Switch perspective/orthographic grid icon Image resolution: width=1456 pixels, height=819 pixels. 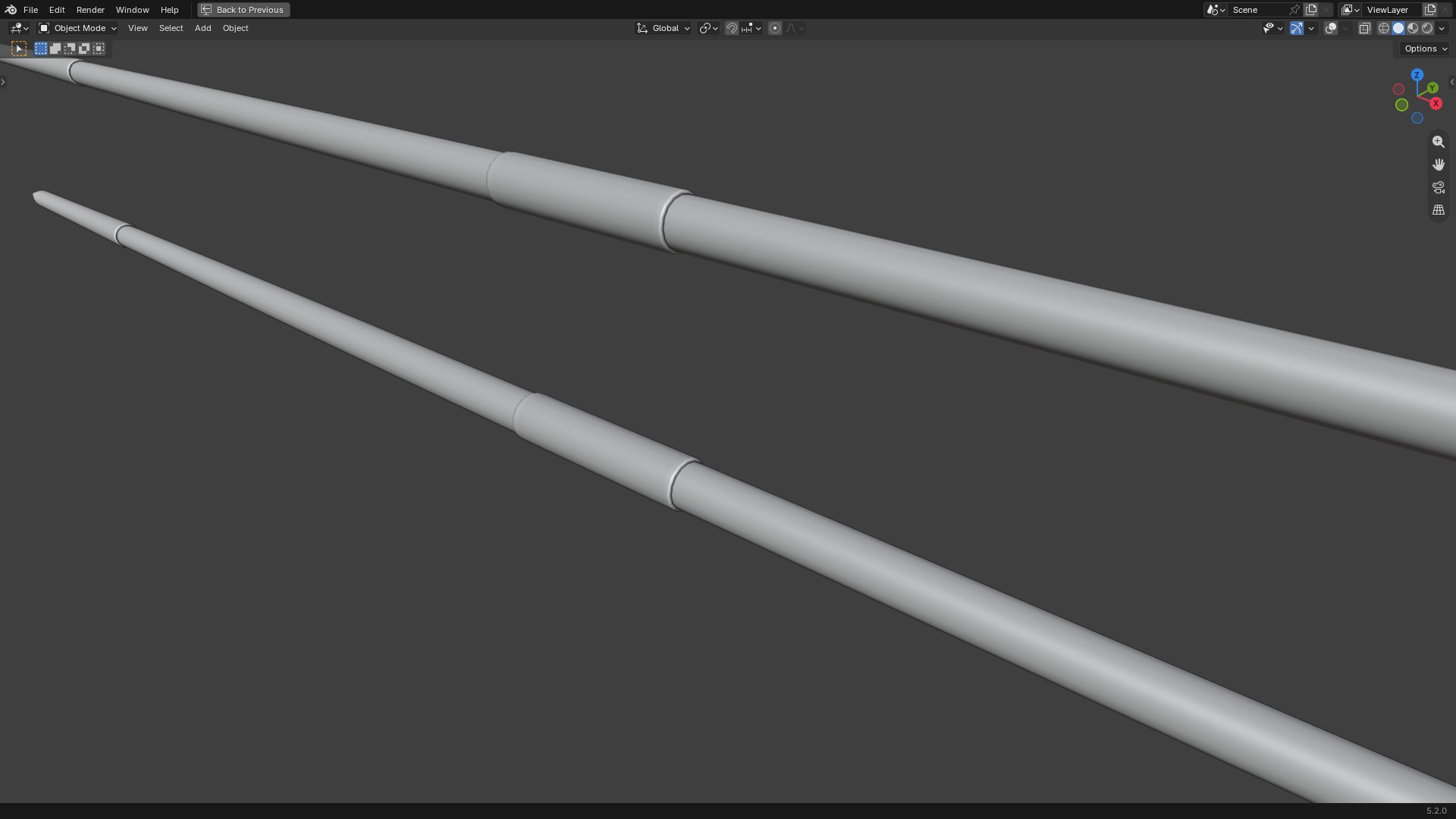click(1439, 210)
